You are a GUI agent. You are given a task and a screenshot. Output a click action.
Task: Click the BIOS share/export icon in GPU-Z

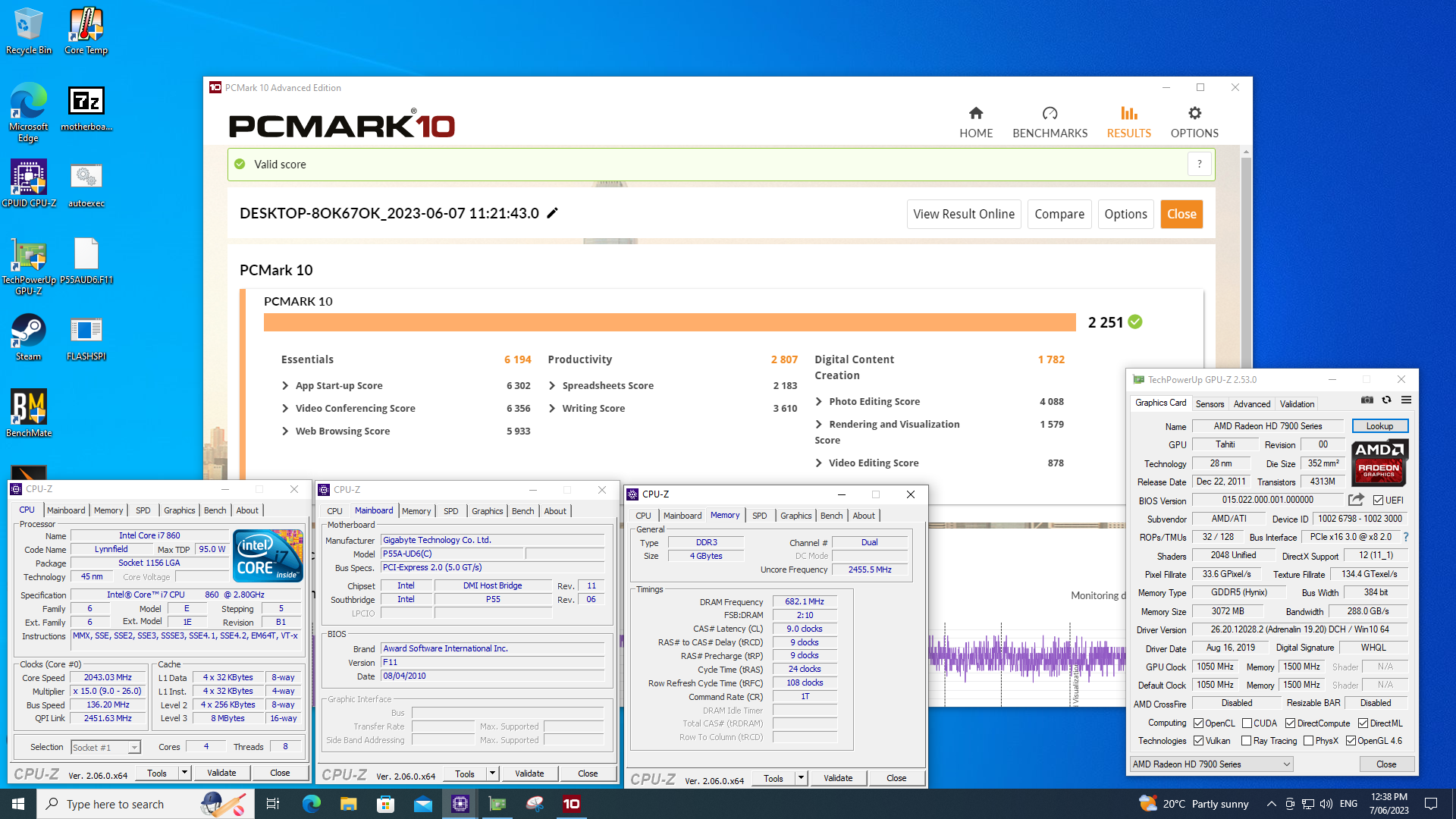click(x=1356, y=500)
